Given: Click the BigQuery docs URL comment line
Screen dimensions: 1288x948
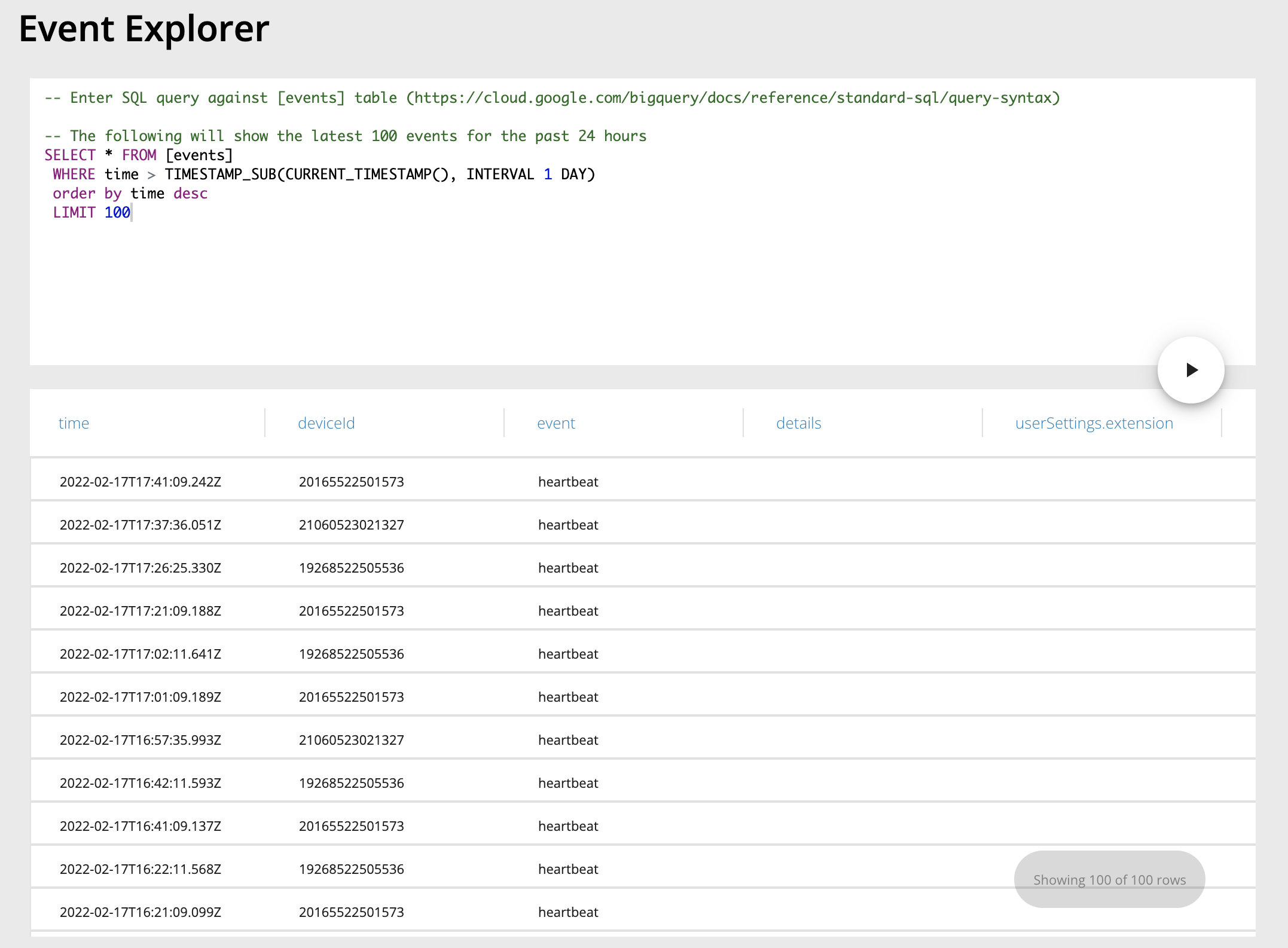Looking at the screenshot, I should (x=553, y=98).
